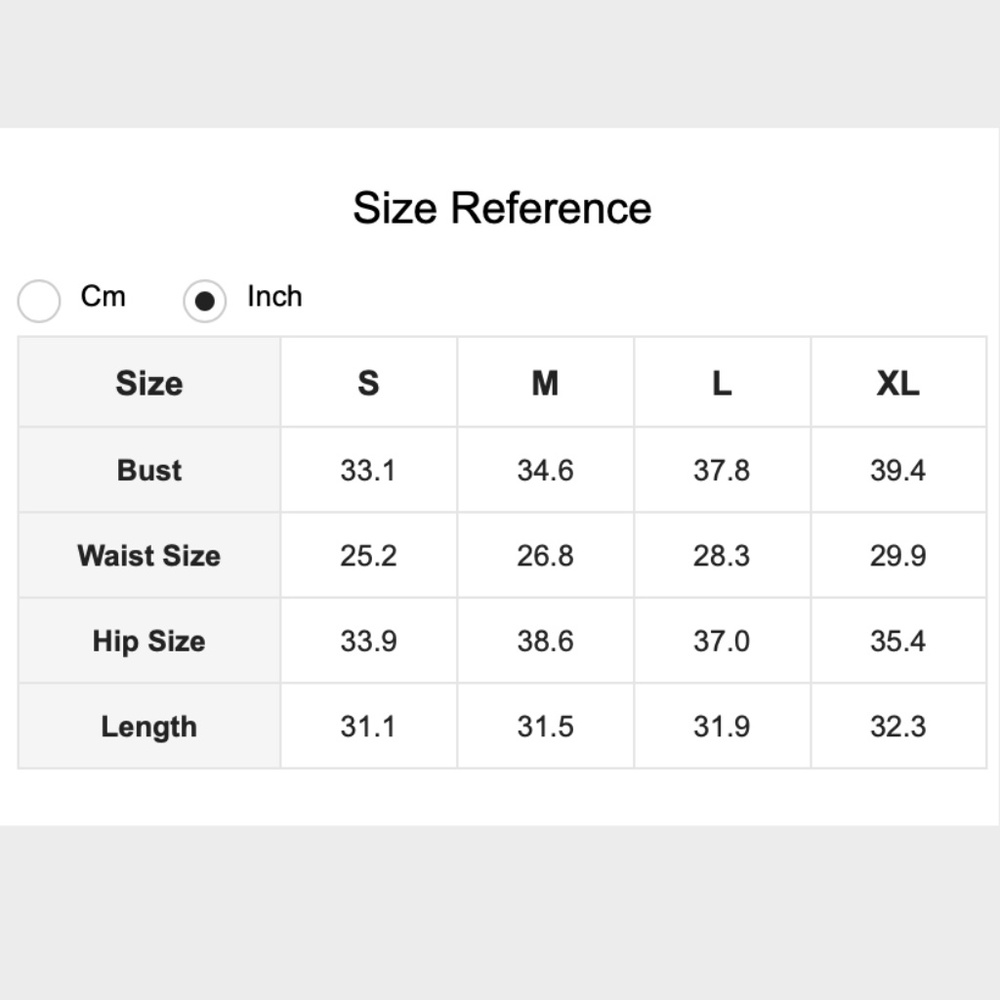Click the L size column header

click(x=721, y=383)
